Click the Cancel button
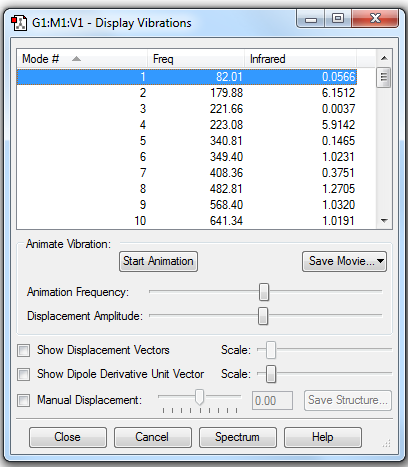Screen dimensions: 408x467 [153, 437]
